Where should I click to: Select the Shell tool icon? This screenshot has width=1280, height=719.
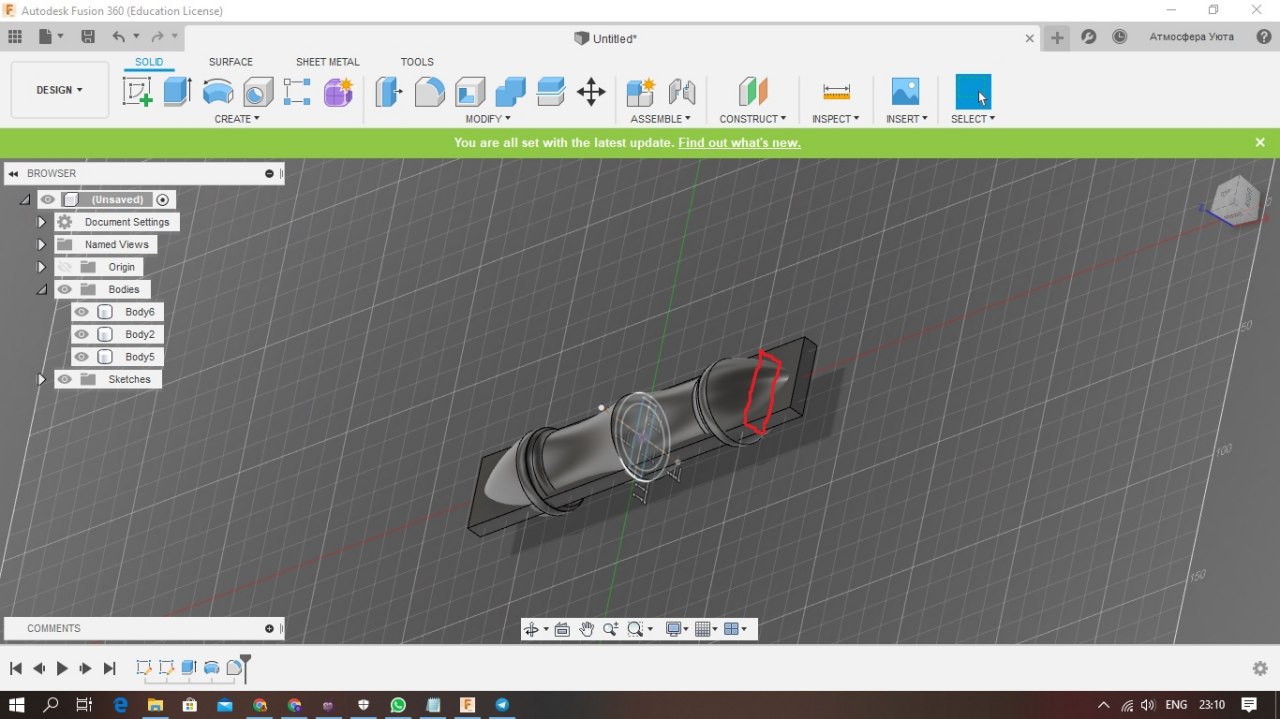(x=470, y=92)
